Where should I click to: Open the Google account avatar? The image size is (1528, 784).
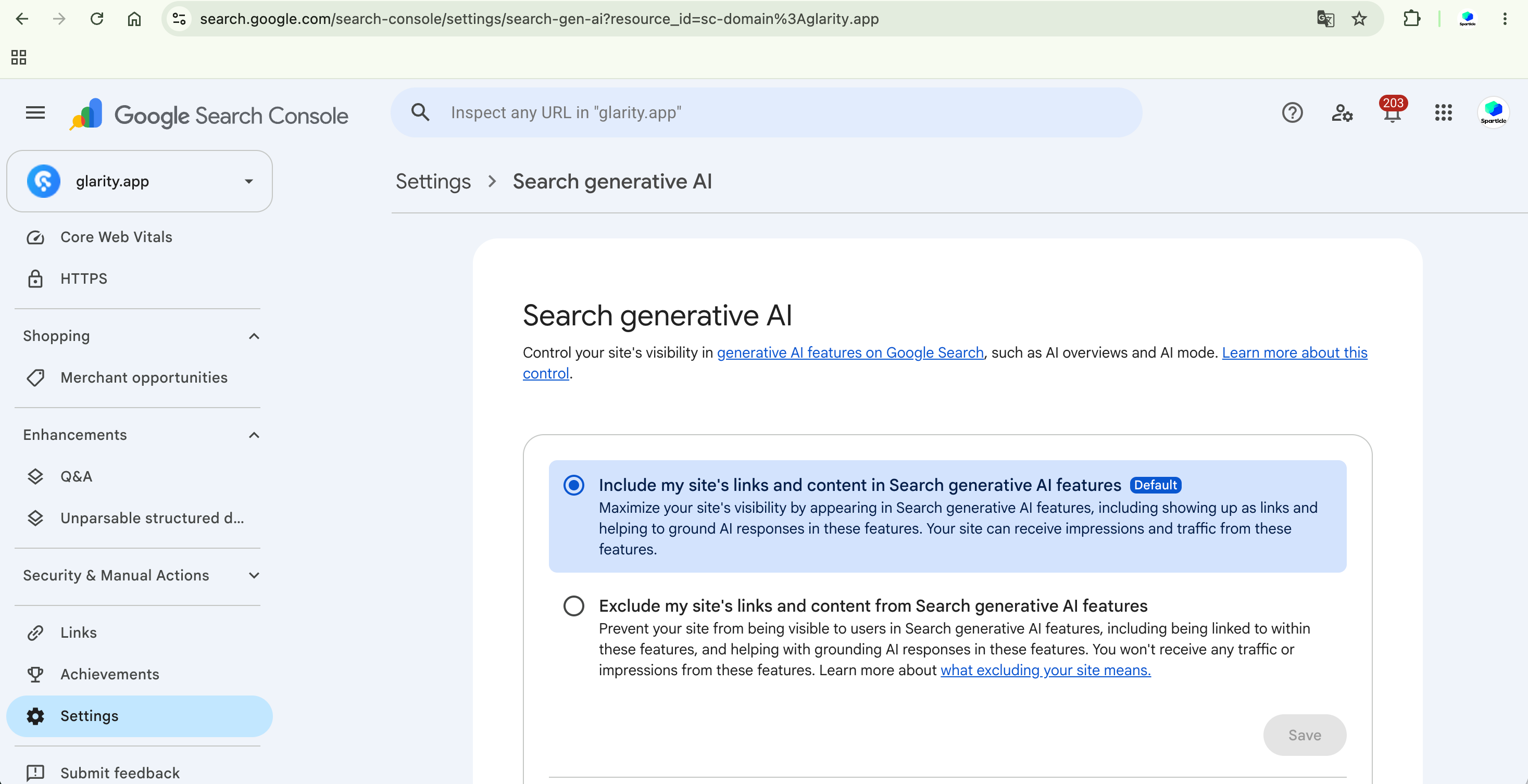(x=1493, y=112)
